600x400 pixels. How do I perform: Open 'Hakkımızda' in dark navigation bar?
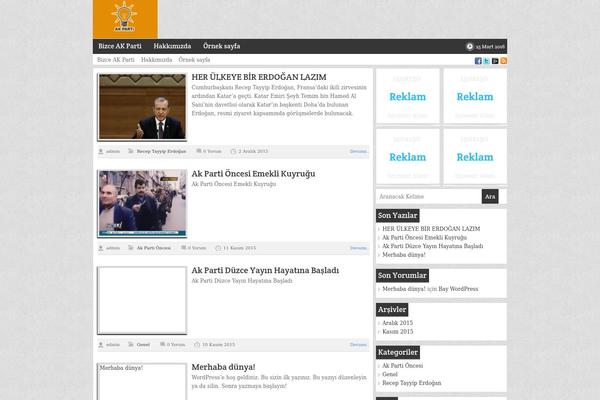pyautogui.click(x=172, y=46)
